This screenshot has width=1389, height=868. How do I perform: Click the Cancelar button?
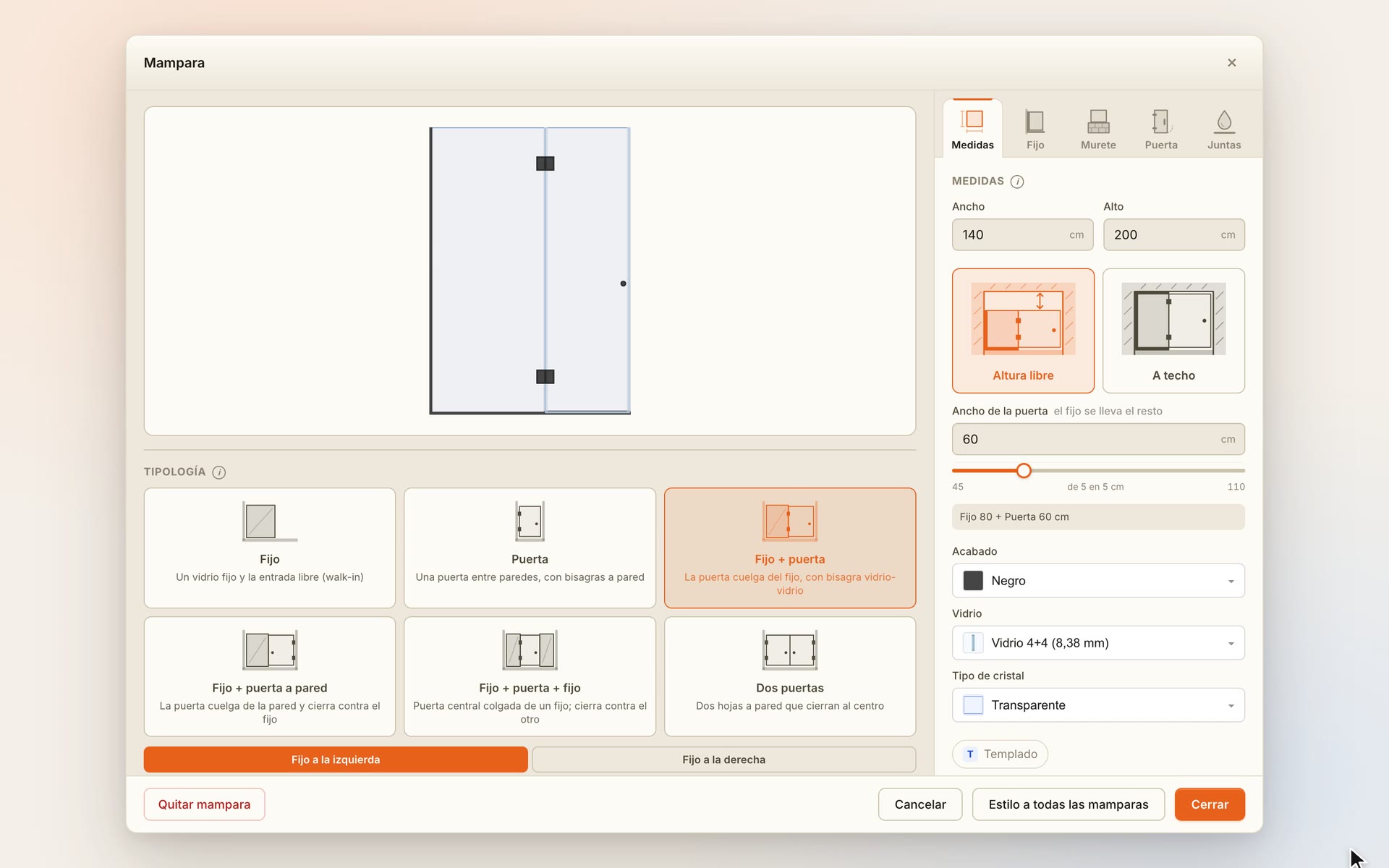pos(920,804)
